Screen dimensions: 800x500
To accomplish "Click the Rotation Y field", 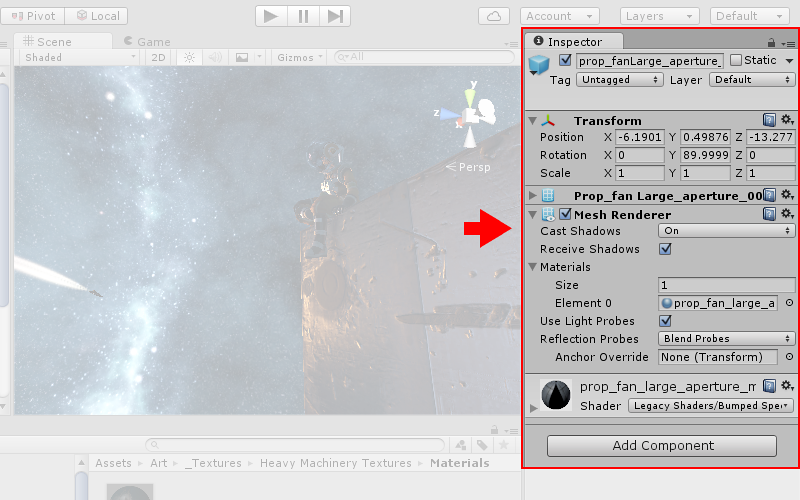I will 706,155.
